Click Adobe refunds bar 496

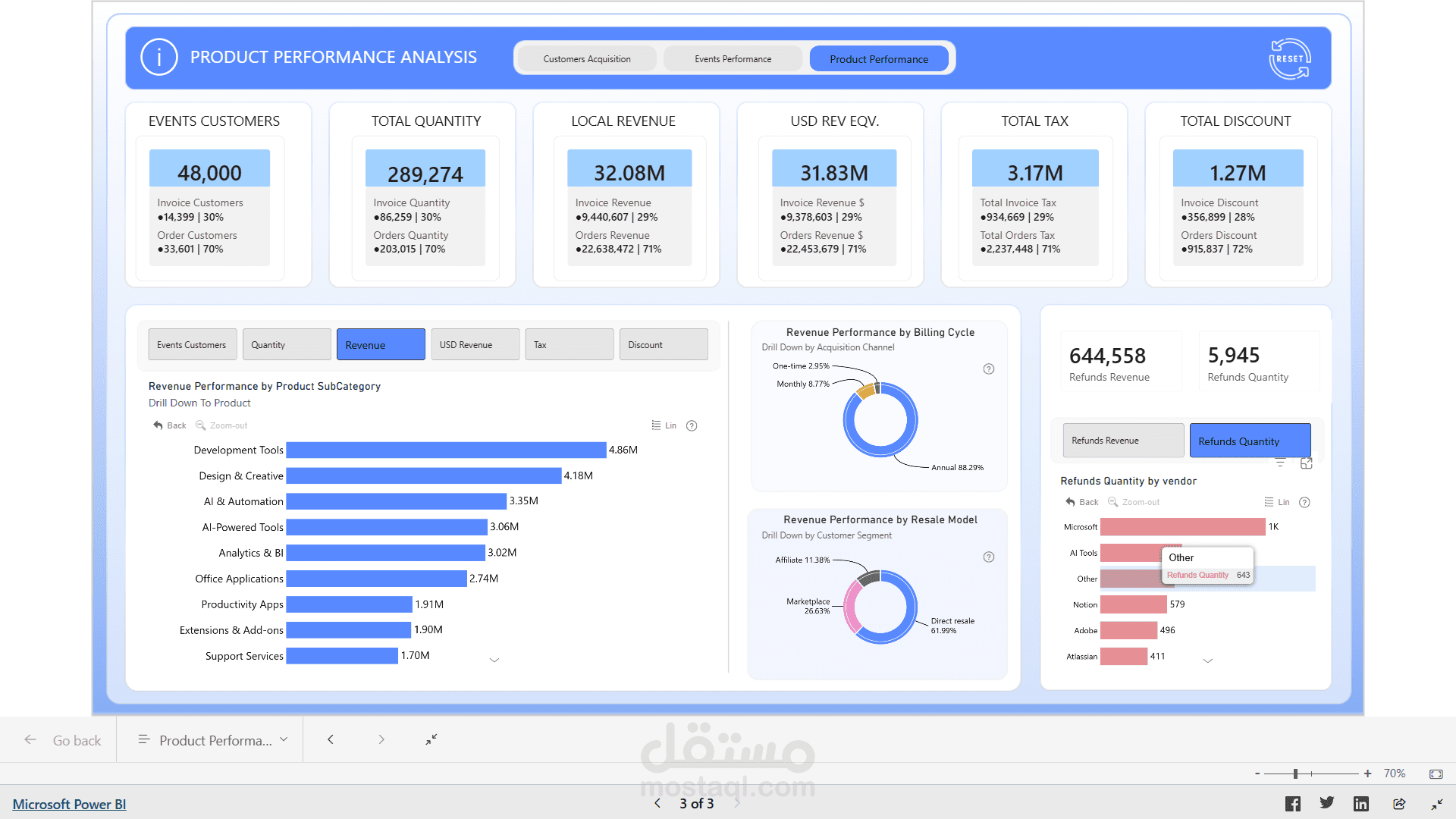(x=1129, y=630)
